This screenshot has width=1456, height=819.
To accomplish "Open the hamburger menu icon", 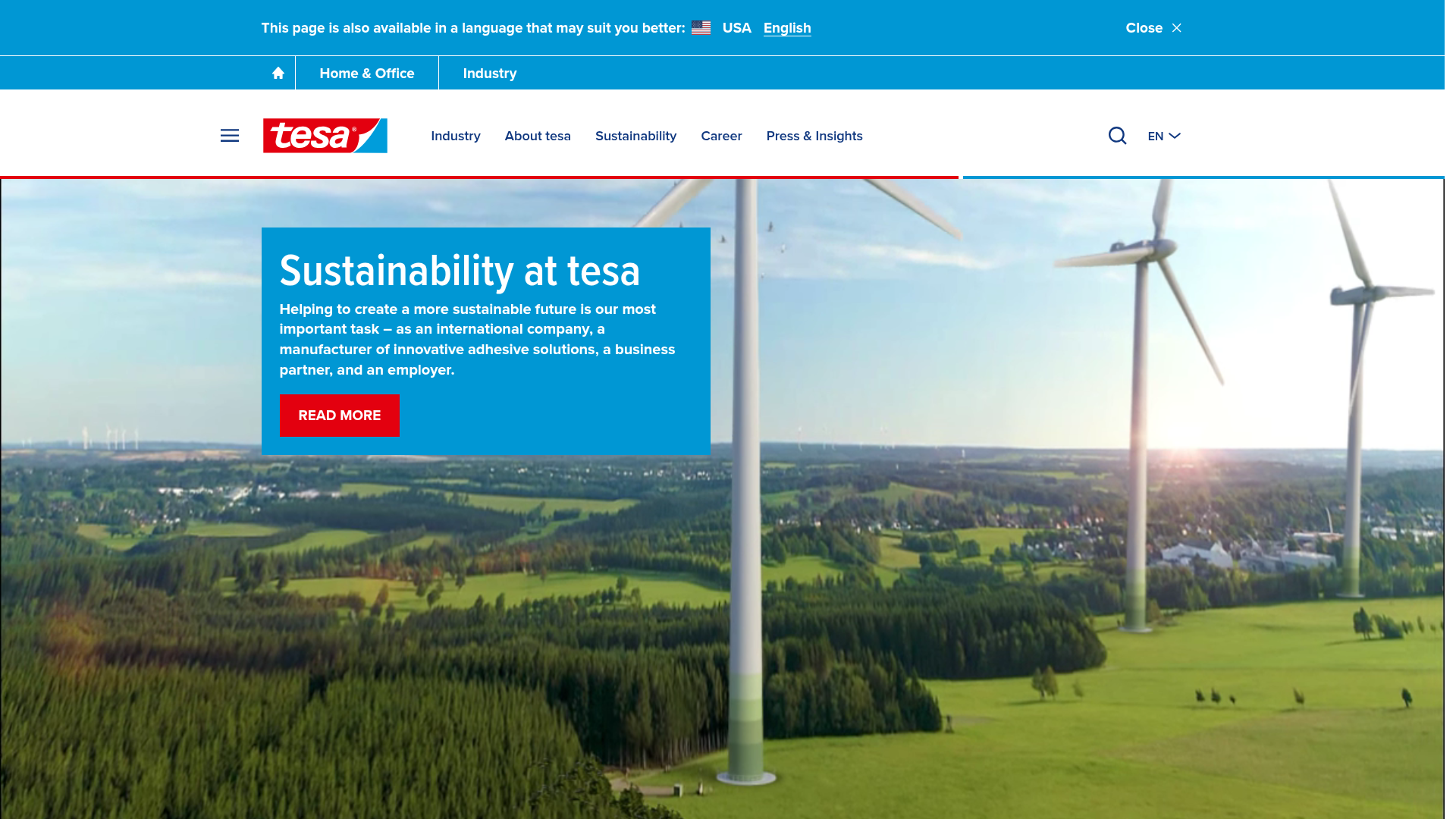I will point(230,136).
